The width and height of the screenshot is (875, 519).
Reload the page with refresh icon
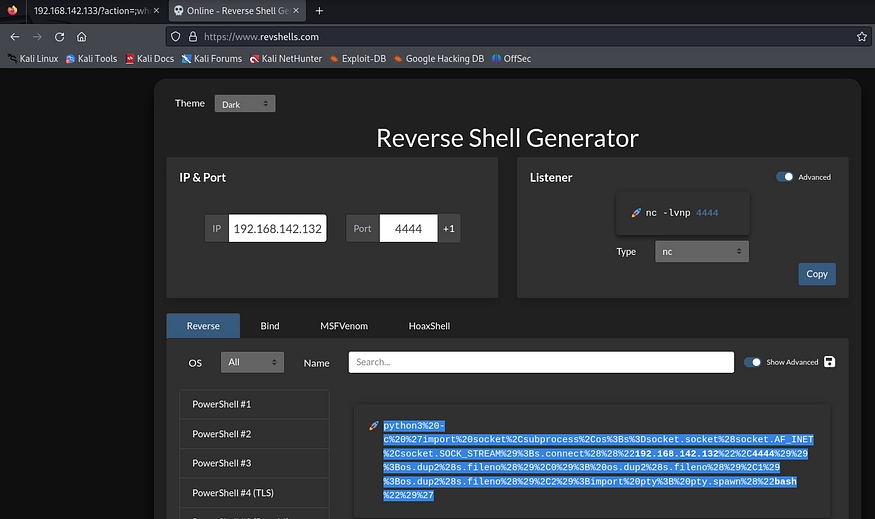[x=59, y=36]
